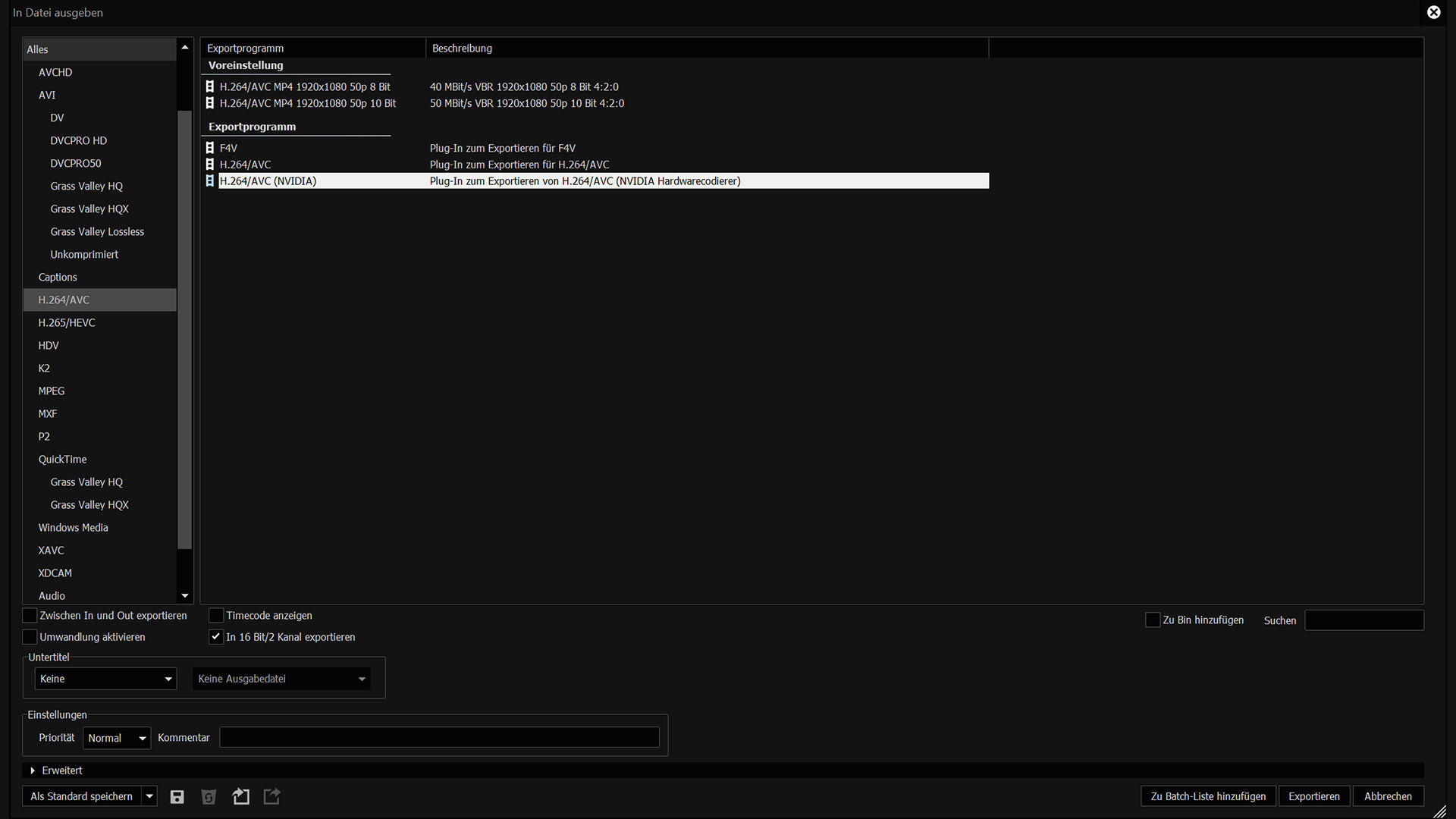Click the film icon beside the F4V exporter
The height and width of the screenshot is (819, 1456).
click(x=210, y=148)
